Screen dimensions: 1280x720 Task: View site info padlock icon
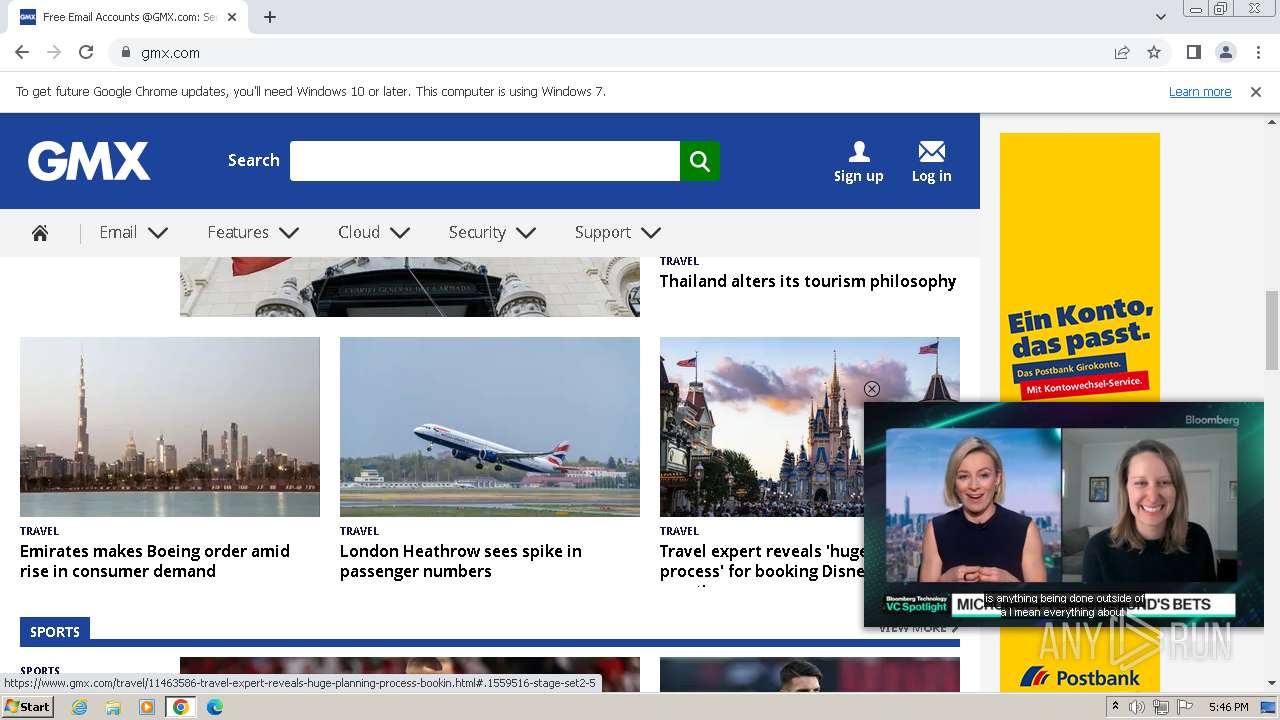point(125,52)
